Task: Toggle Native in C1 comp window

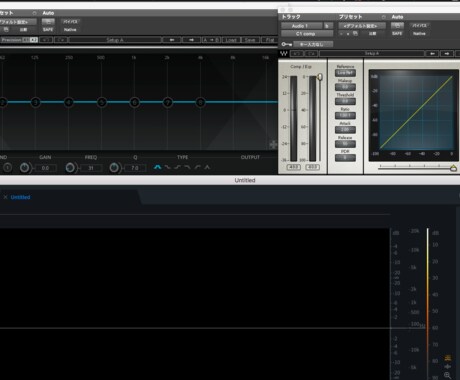Action: point(419,34)
